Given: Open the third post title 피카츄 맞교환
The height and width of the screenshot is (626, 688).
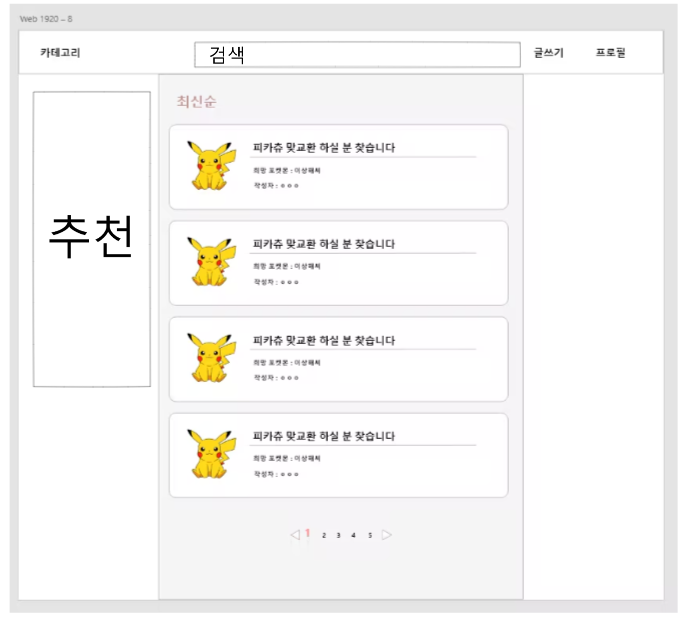Looking at the screenshot, I should click(324, 340).
